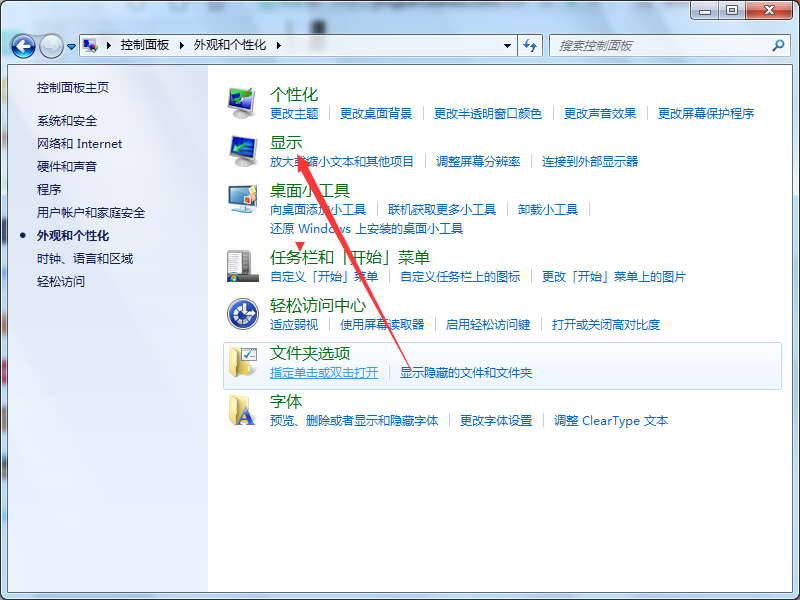This screenshot has width=800, height=600.
Task: Click the 外观和个性化 breadcrumb
Action: click(230, 45)
